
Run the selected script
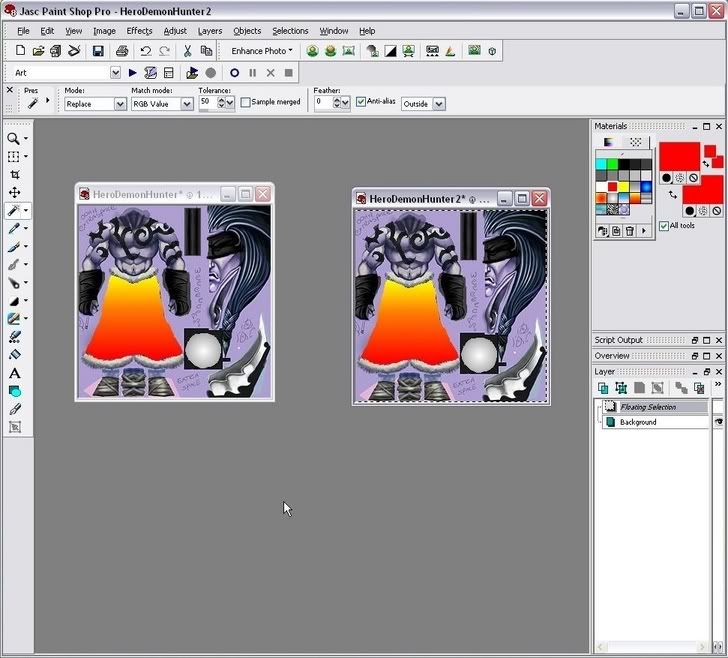132,73
